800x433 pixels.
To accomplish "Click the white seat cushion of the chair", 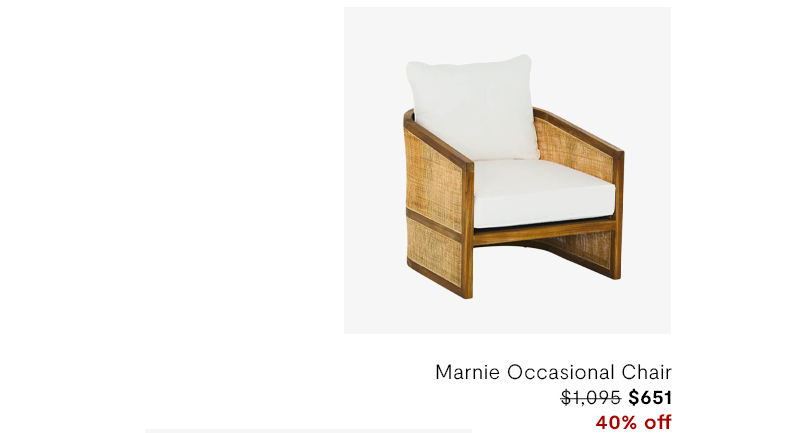I will [x=543, y=194].
